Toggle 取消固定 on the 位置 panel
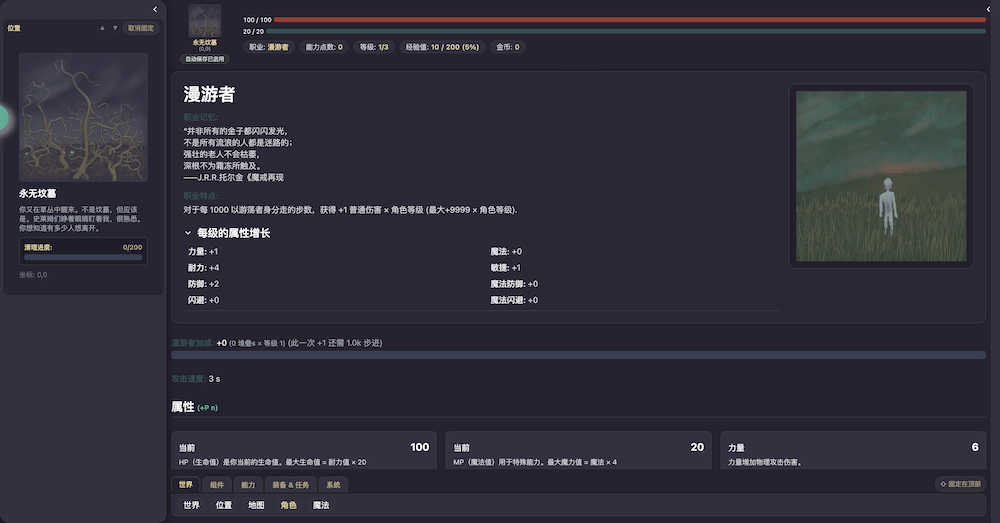Viewport: 1000px width, 523px height. click(141, 28)
